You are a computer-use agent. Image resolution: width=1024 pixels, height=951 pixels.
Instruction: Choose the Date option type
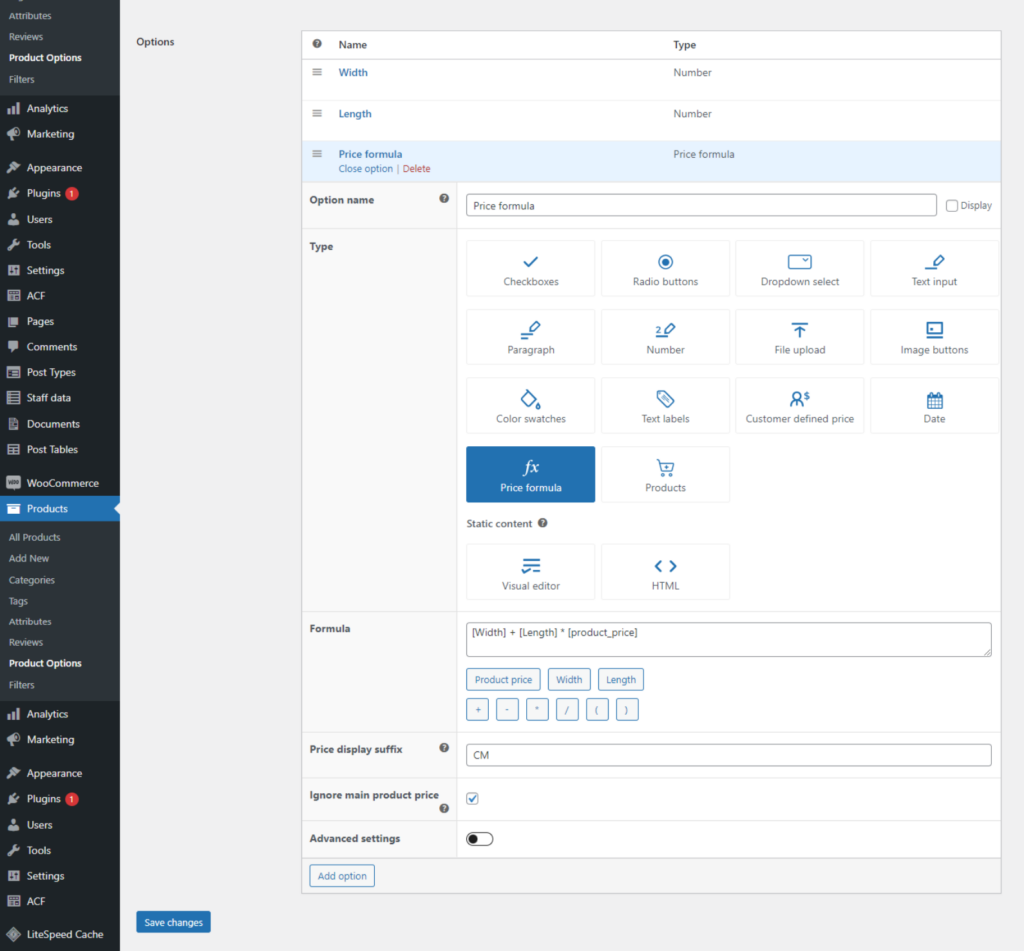(934, 405)
